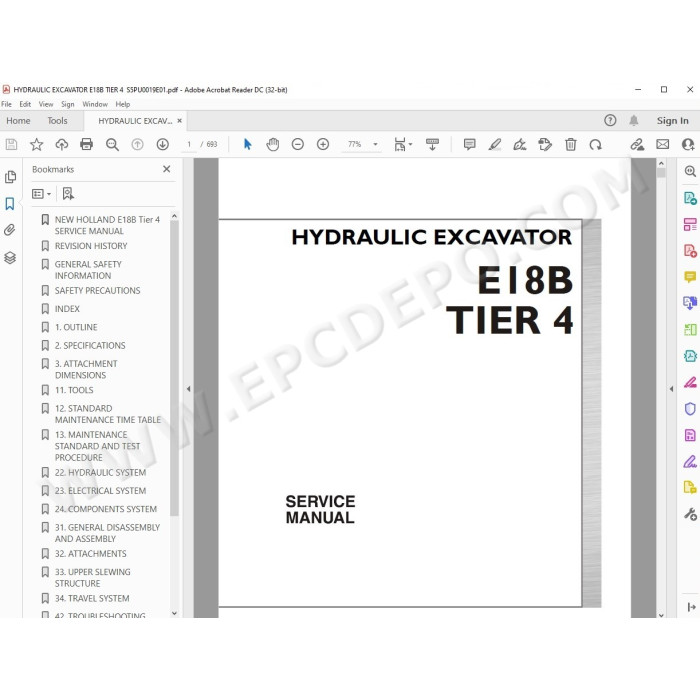Open INDEX bookmark

67,309
